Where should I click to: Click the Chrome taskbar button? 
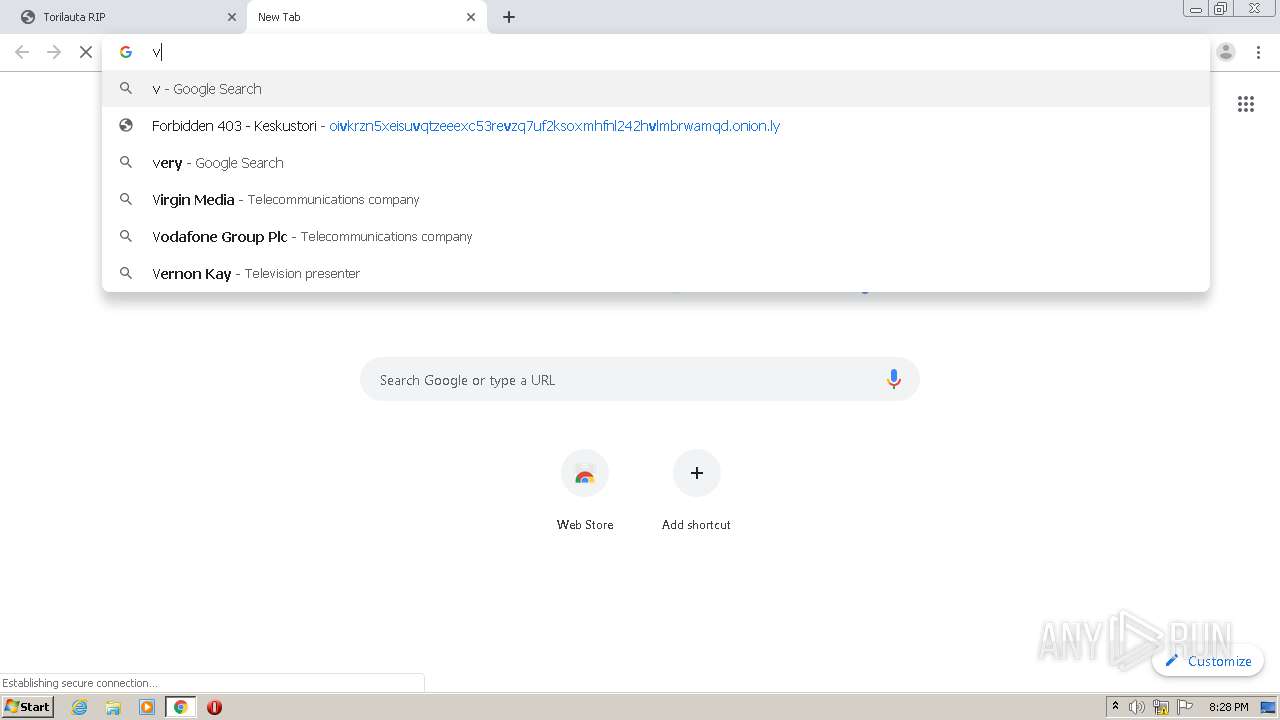tap(181, 707)
